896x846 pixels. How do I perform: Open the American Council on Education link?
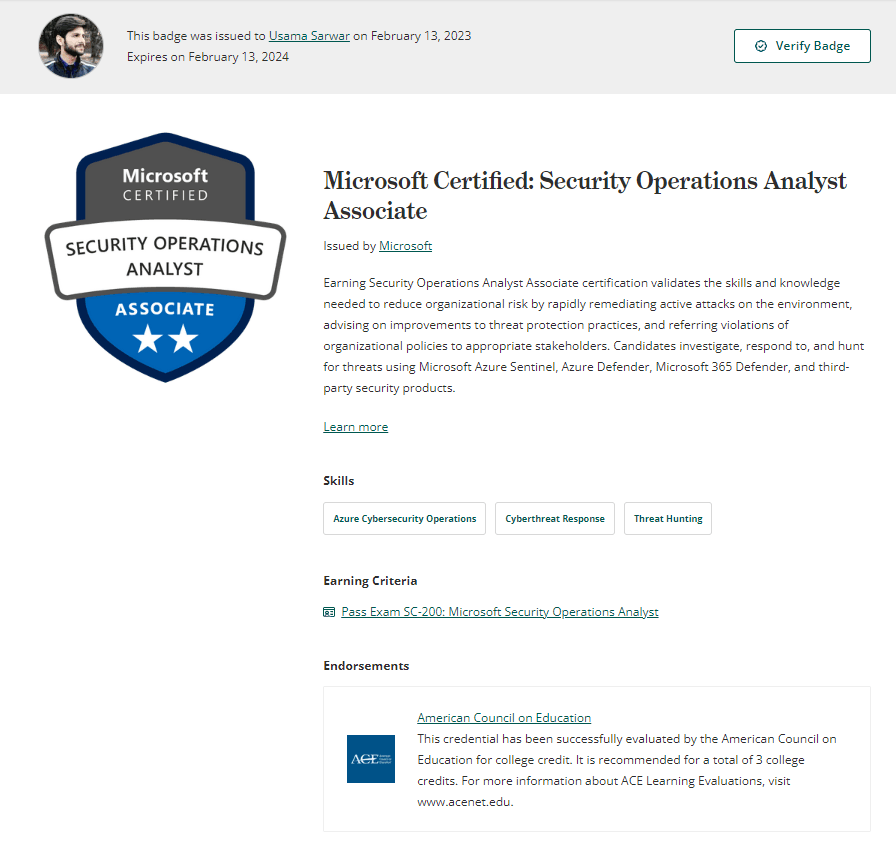point(504,718)
